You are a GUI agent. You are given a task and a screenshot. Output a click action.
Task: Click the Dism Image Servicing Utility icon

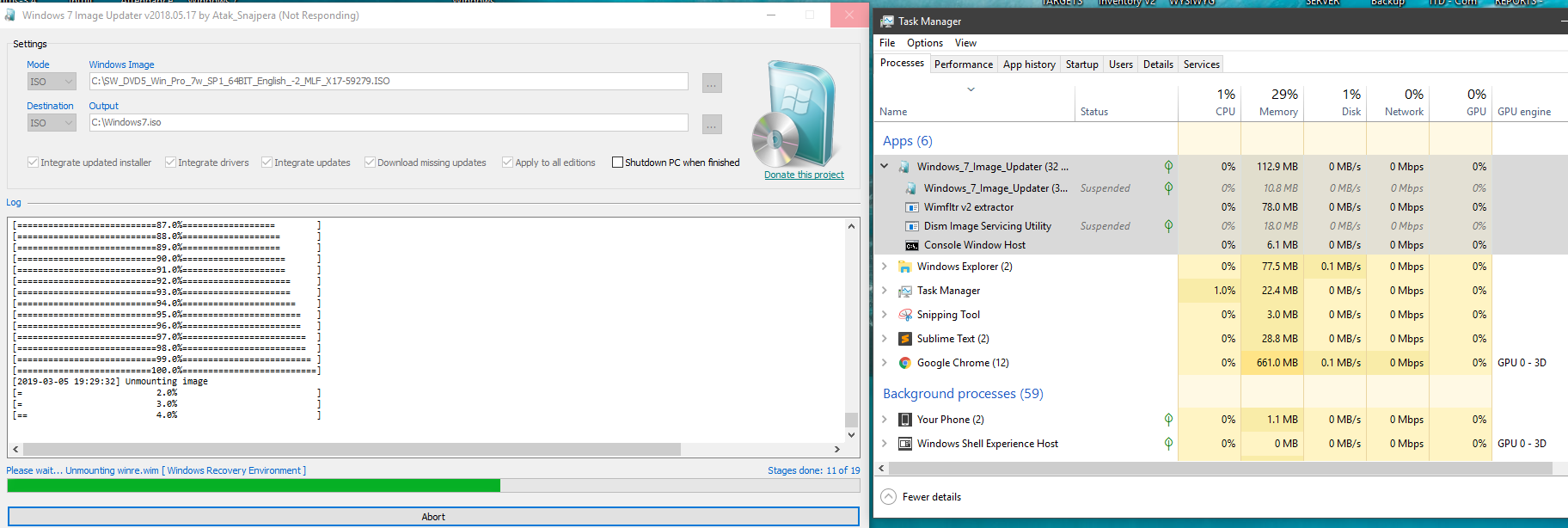911,226
